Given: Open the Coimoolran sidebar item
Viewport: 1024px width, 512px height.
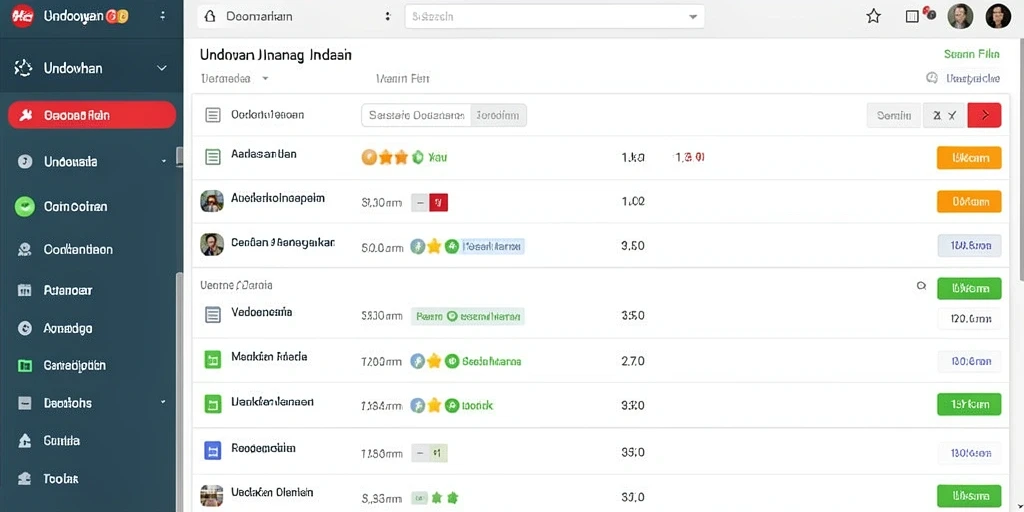Looking at the screenshot, I should click(75, 206).
